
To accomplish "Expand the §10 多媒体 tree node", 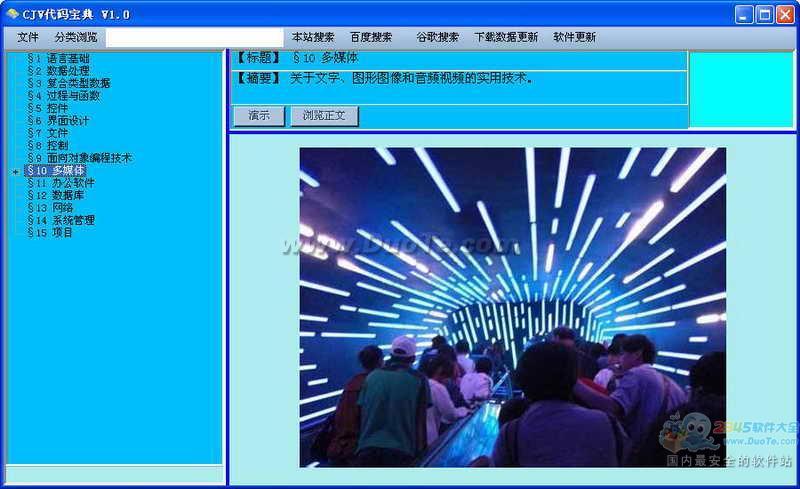I will coord(15,171).
